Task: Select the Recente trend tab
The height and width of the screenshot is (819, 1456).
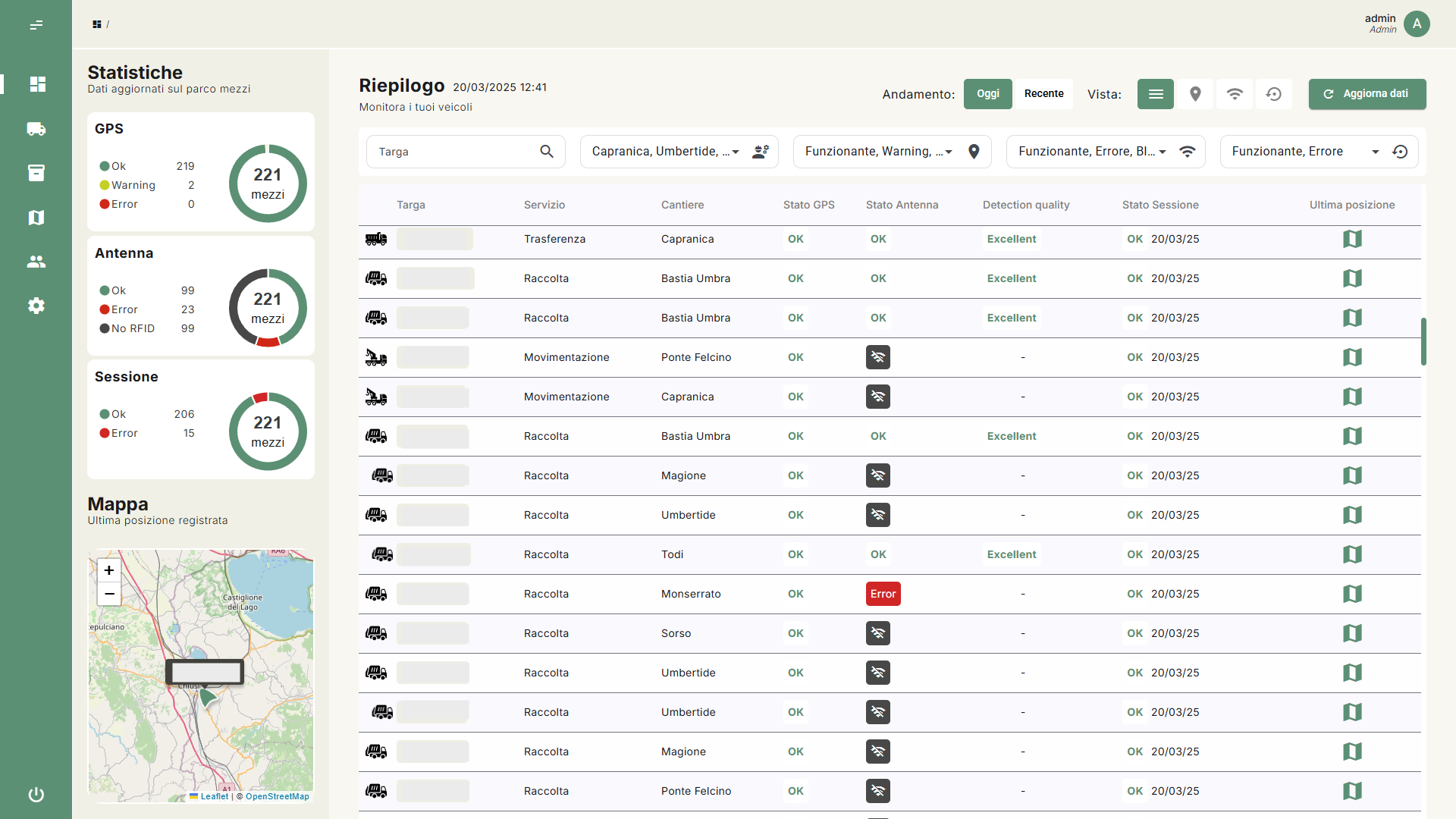Action: (x=1043, y=94)
